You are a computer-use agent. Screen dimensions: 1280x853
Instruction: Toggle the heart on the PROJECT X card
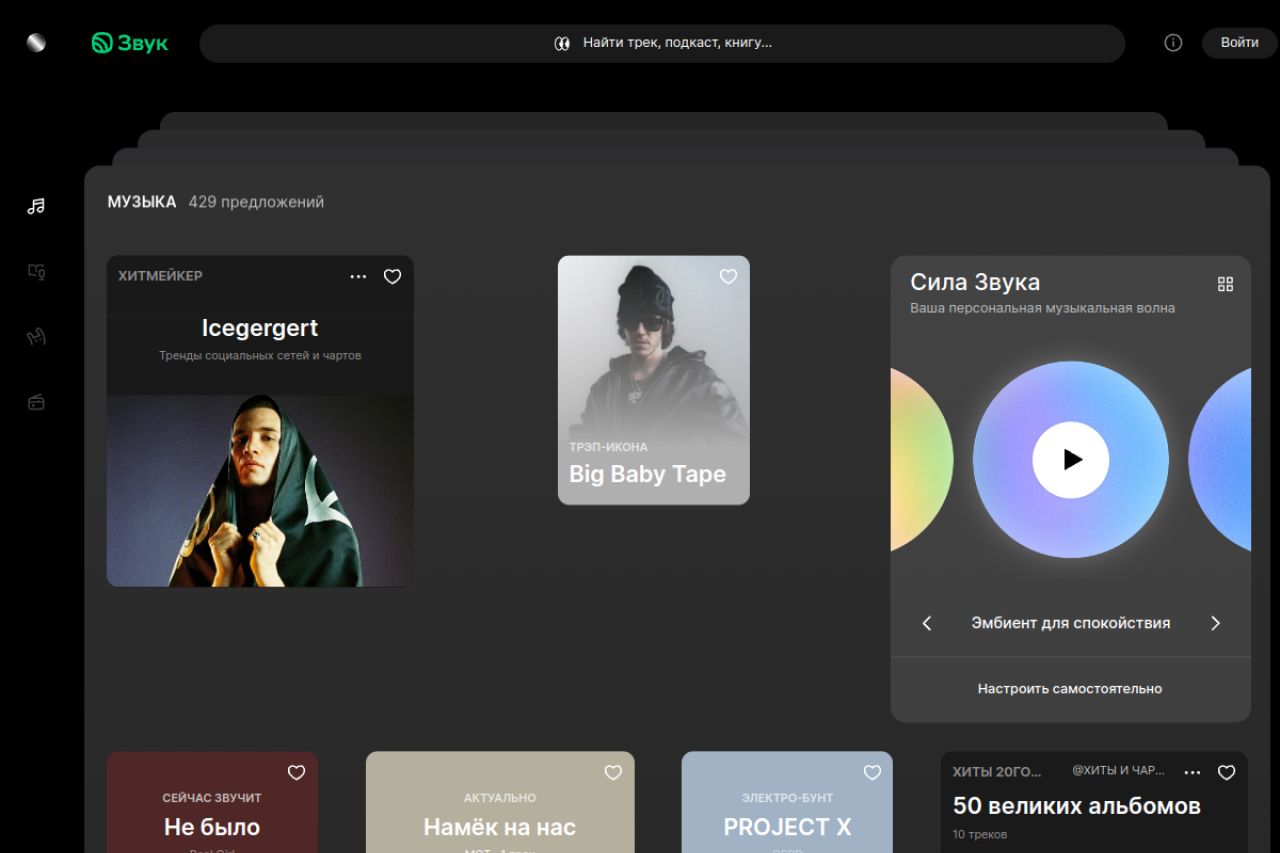pyautogui.click(x=872, y=773)
